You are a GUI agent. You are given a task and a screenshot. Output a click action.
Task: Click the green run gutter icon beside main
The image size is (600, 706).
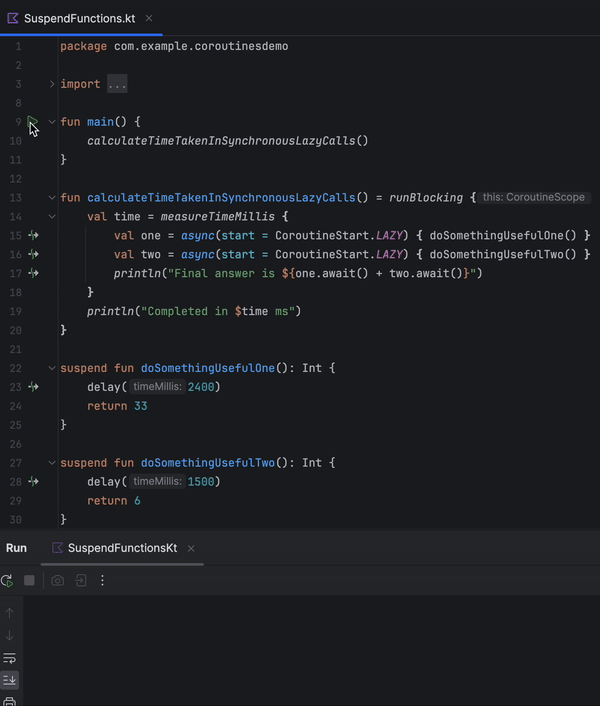point(32,122)
